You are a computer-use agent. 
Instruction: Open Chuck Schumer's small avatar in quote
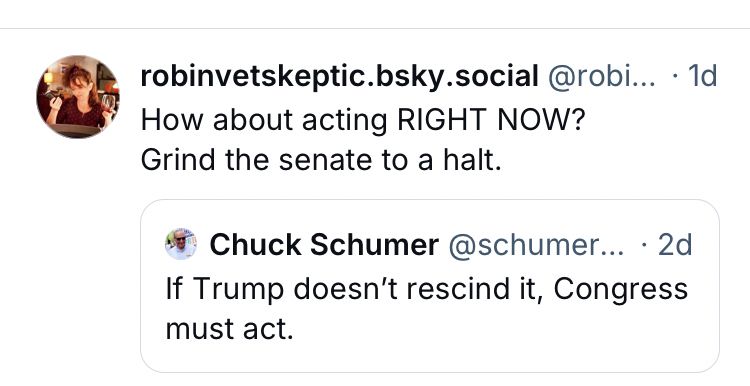[x=181, y=244]
